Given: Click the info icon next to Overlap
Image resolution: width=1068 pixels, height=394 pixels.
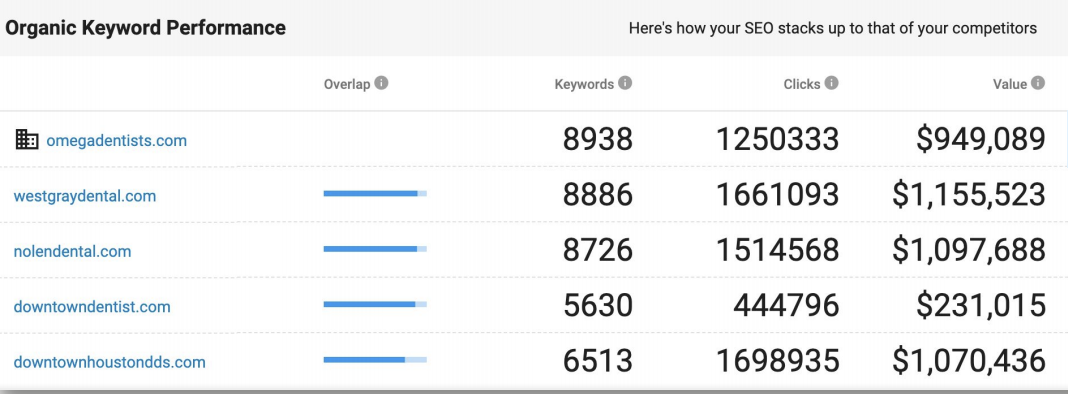Looking at the screenshot, I should click(381, 83).
